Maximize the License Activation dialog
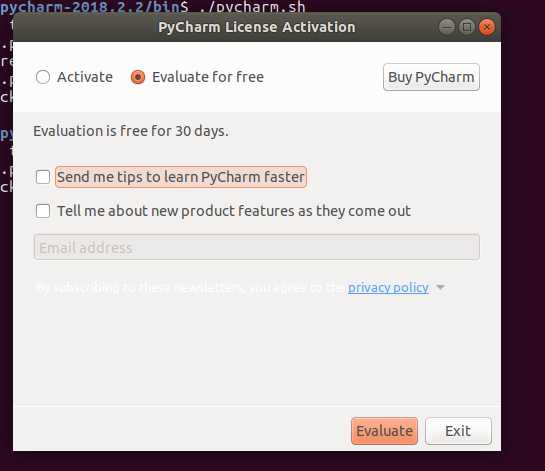 pyautogui.click(x=466, y=27)
